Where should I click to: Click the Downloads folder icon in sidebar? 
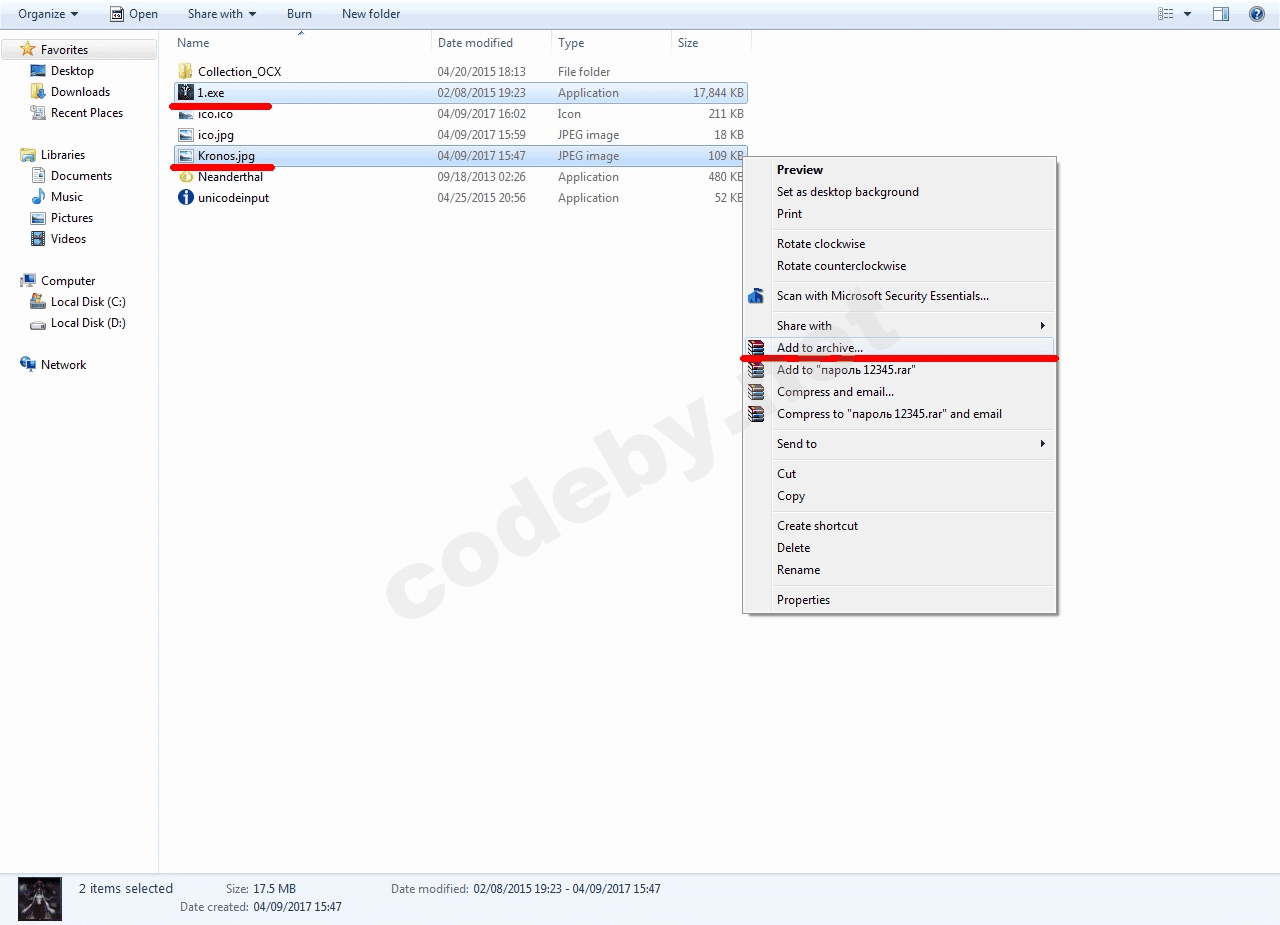38,92
